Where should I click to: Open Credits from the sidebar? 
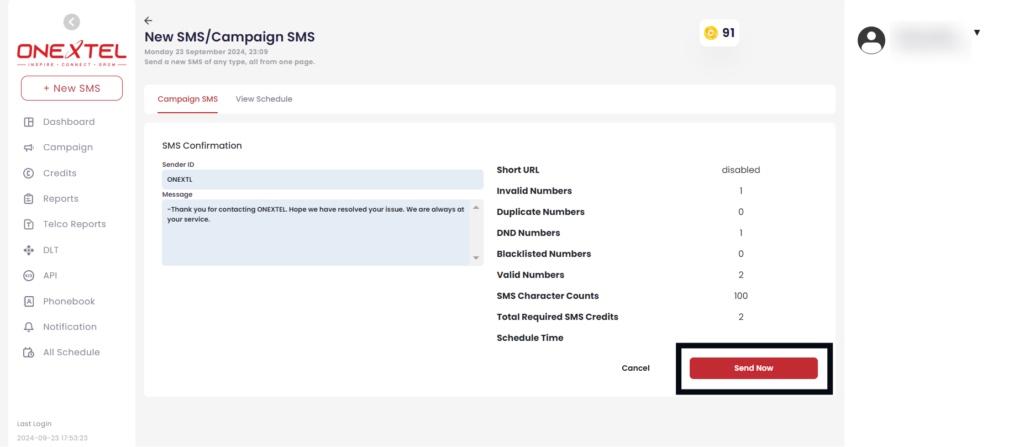(59, 173)
